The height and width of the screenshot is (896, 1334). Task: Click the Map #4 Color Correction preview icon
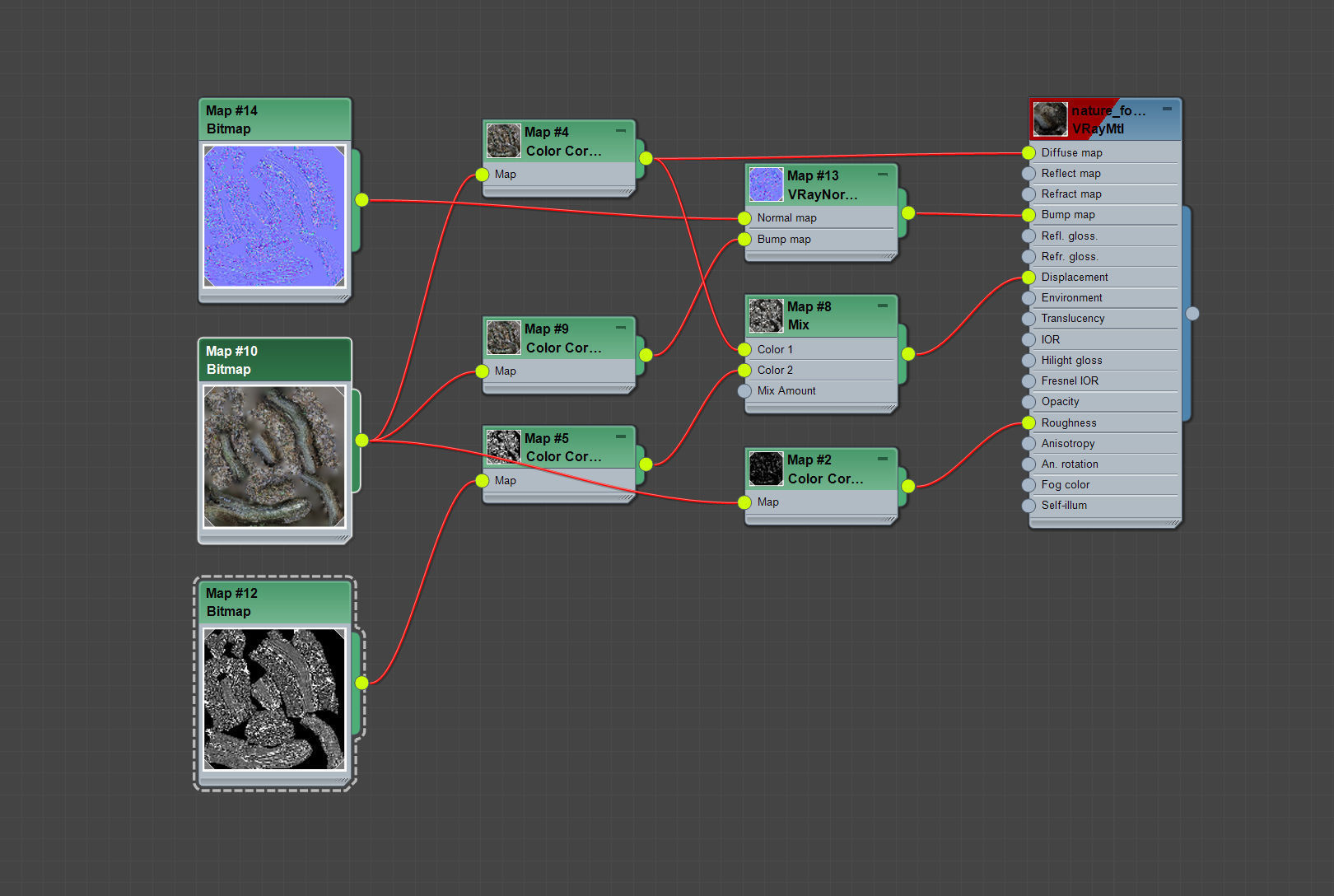point(503,141)
